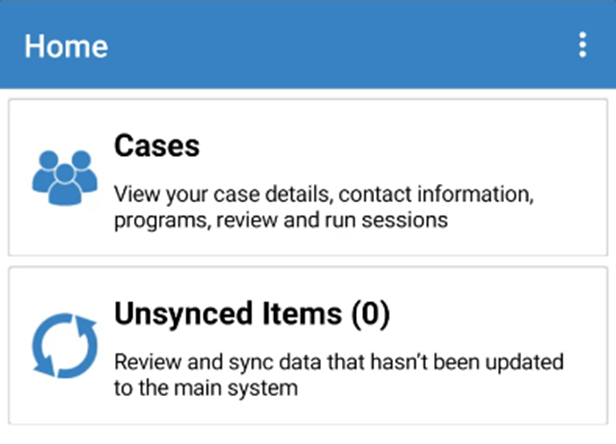Viewport: 616px width, 444px height.
Task: Tap the Cases people group icon
Action: pos(65,178)
